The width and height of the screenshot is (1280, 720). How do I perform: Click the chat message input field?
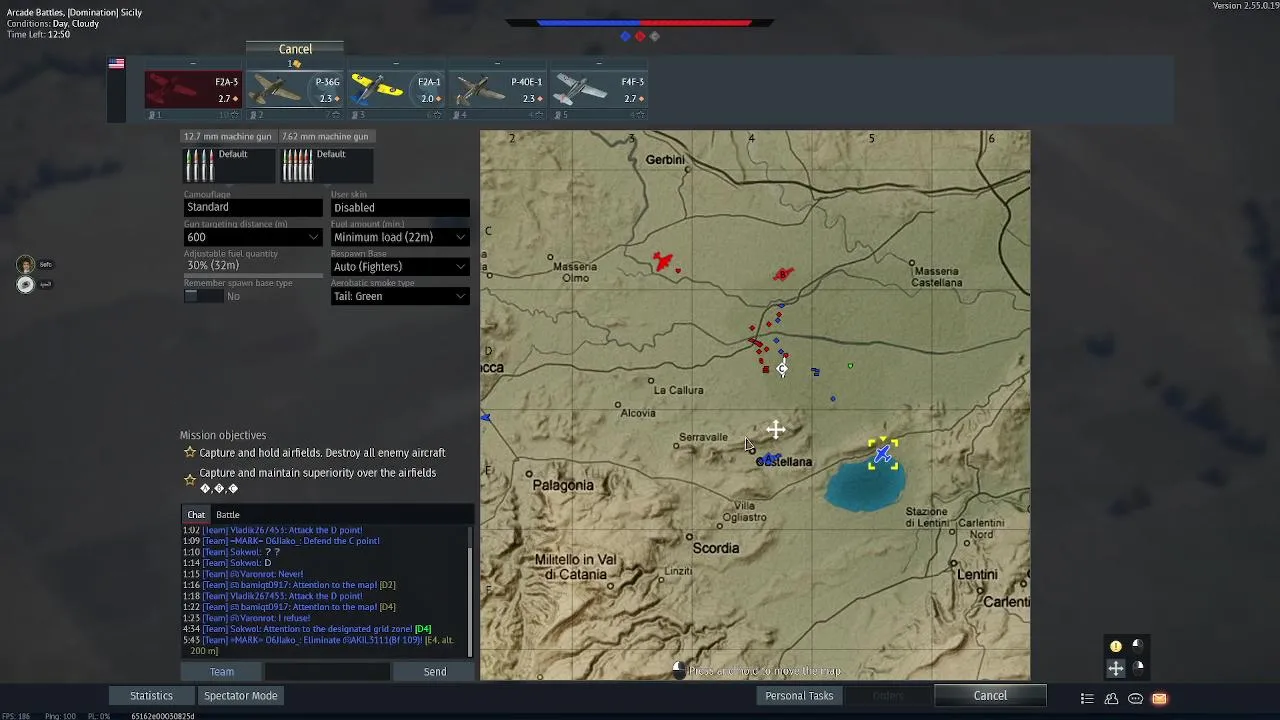click(x=328, y=672)
